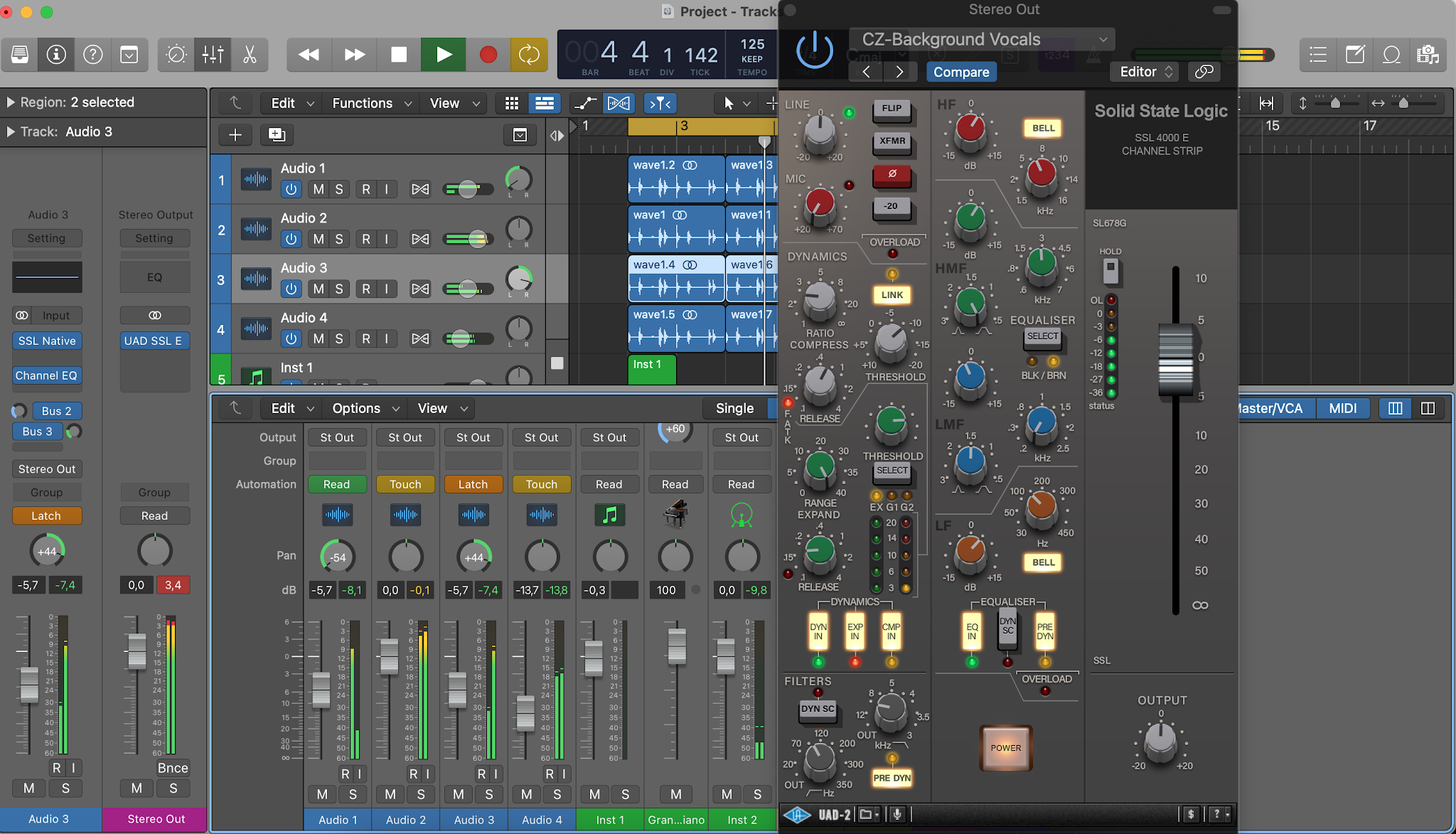The image size is (1456, 834).
Task: Mute the Audio 1 track
Action: coord(318,189)
